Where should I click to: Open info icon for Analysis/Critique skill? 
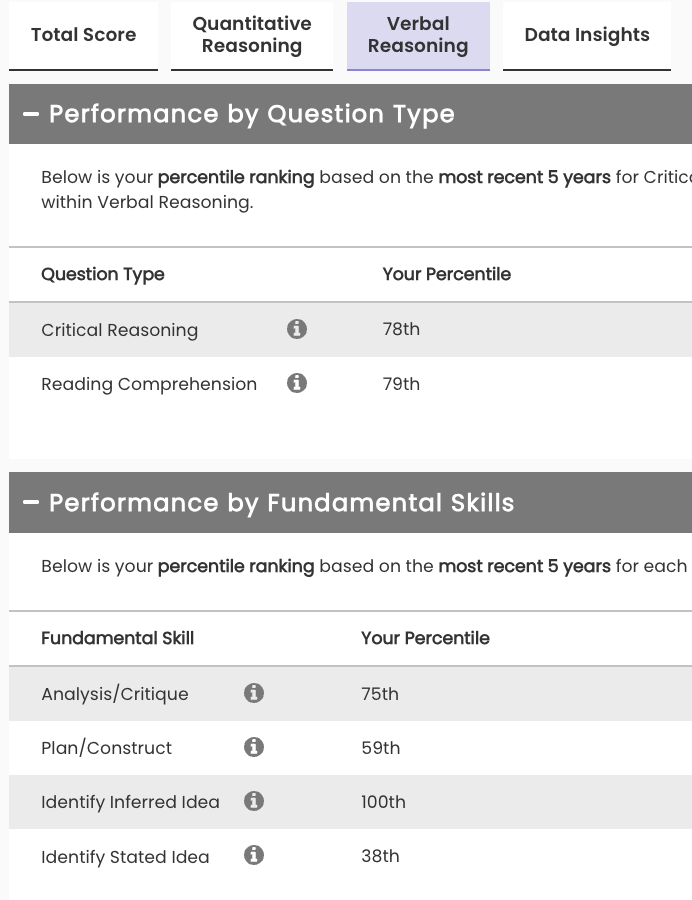[x=254, y=693]
